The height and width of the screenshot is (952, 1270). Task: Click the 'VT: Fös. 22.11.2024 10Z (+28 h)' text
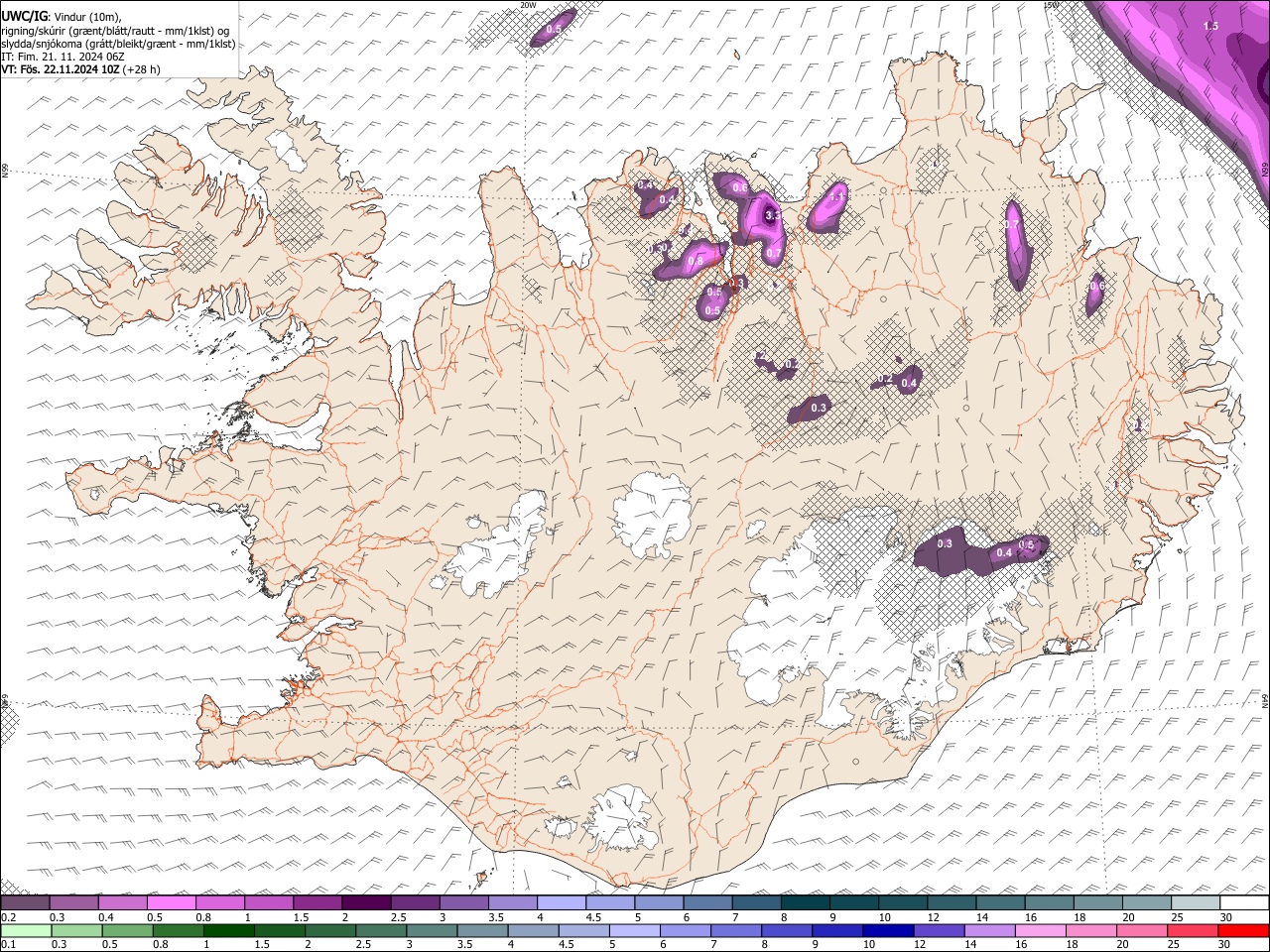click(80, 69)
